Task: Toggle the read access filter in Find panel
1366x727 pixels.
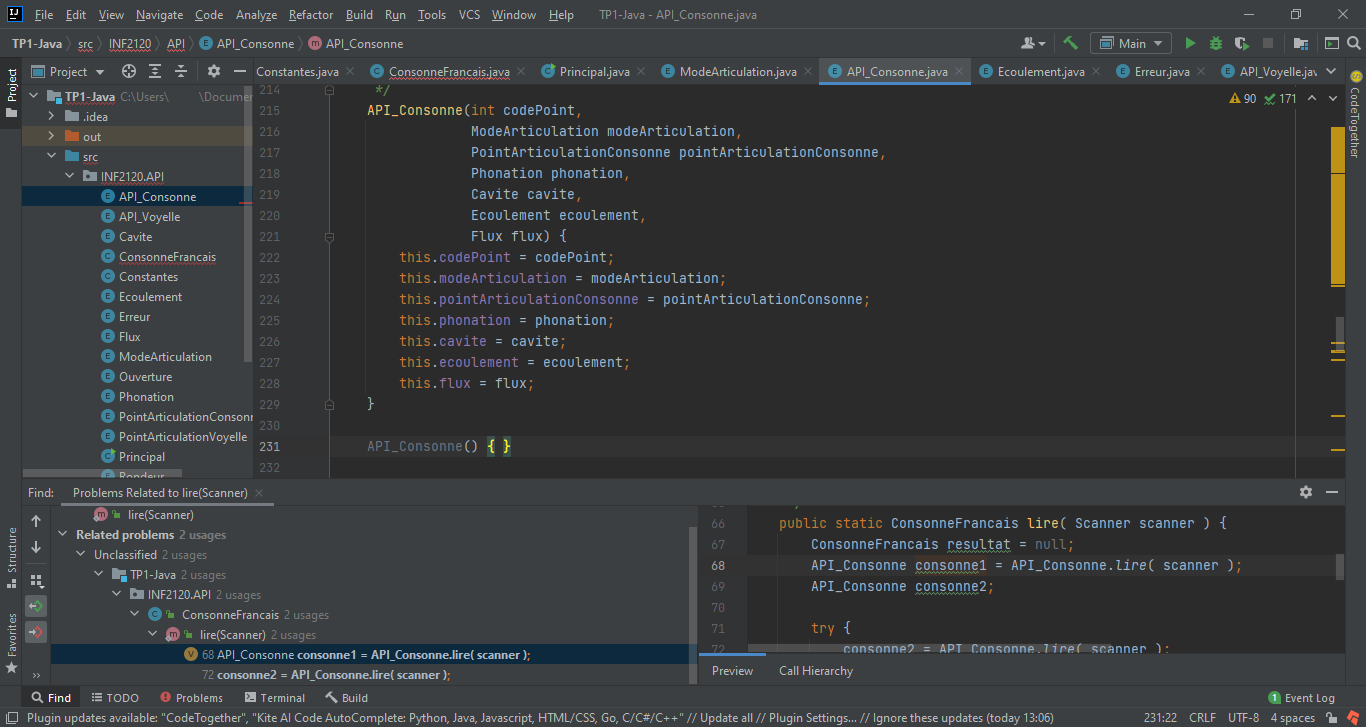Action: click(x=36, y=606)
